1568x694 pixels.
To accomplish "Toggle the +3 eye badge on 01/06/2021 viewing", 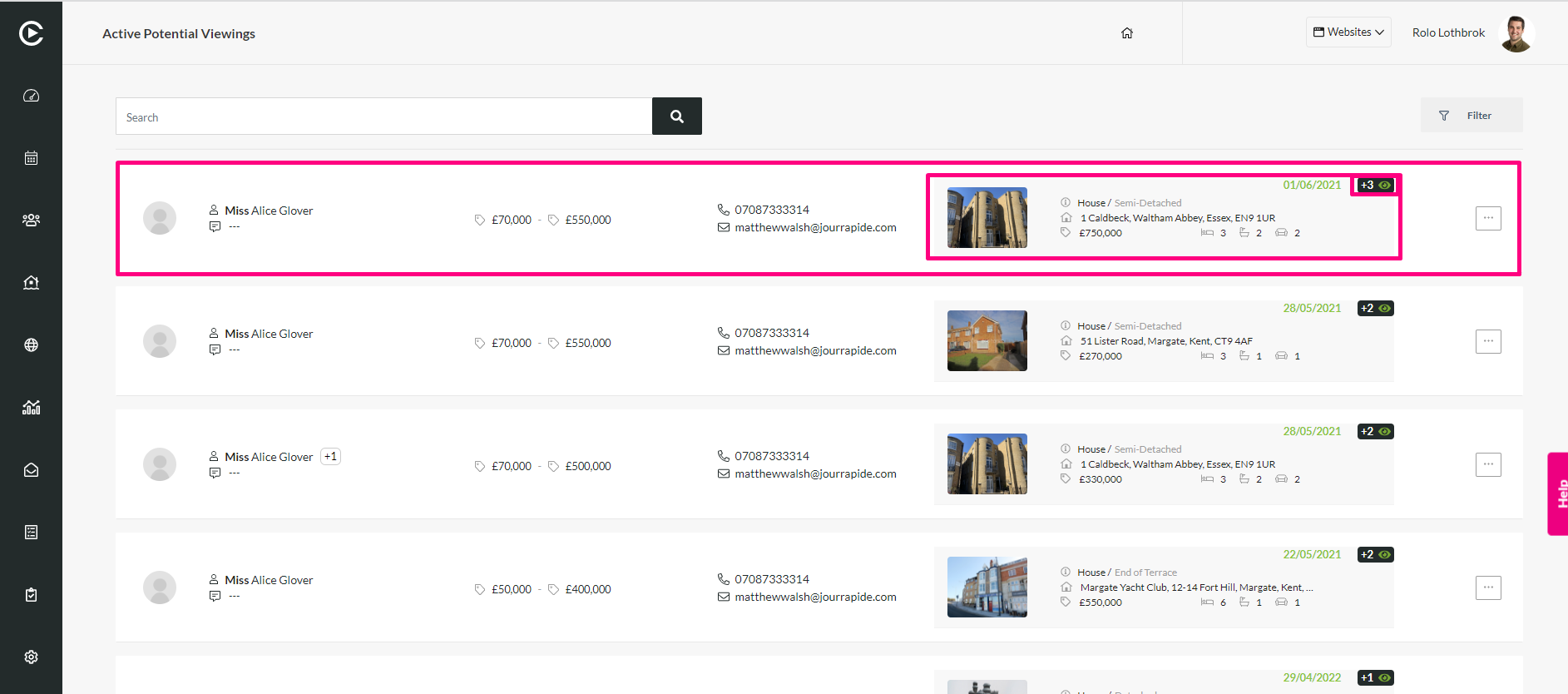I will click(1376, 185).
